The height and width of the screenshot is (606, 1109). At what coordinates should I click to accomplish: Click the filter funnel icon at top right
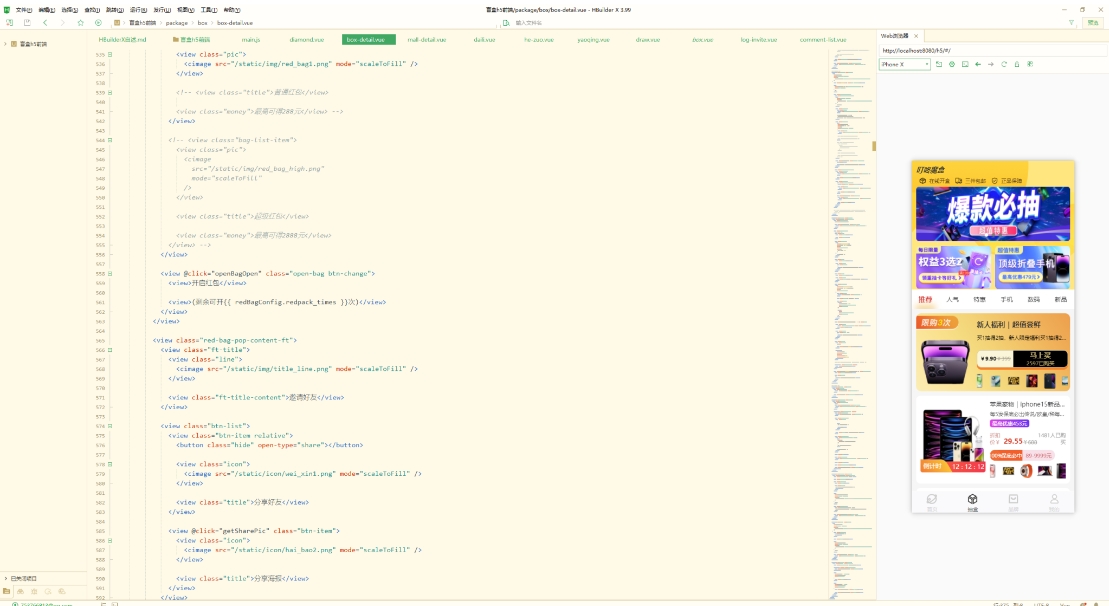1072,22
